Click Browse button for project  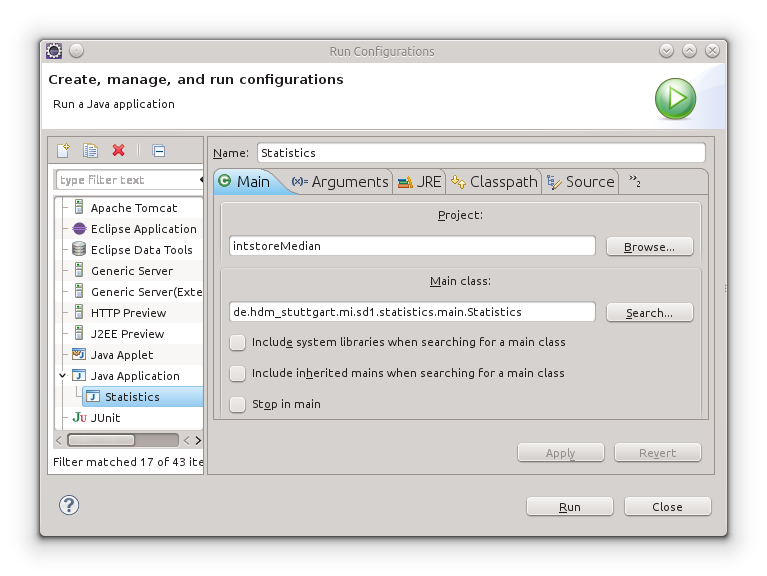point(649,246)
